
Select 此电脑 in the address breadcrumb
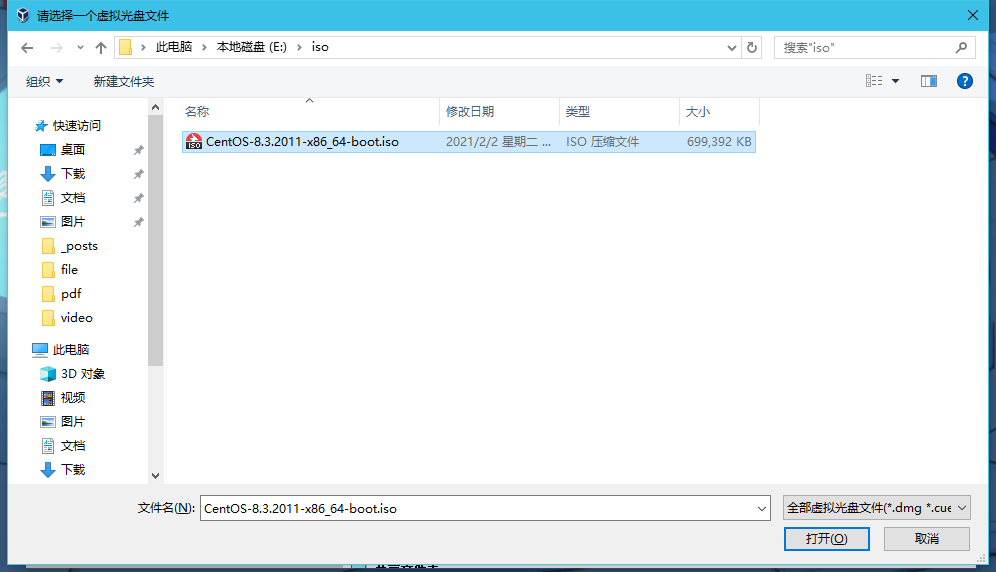click(x=174, y=47)
